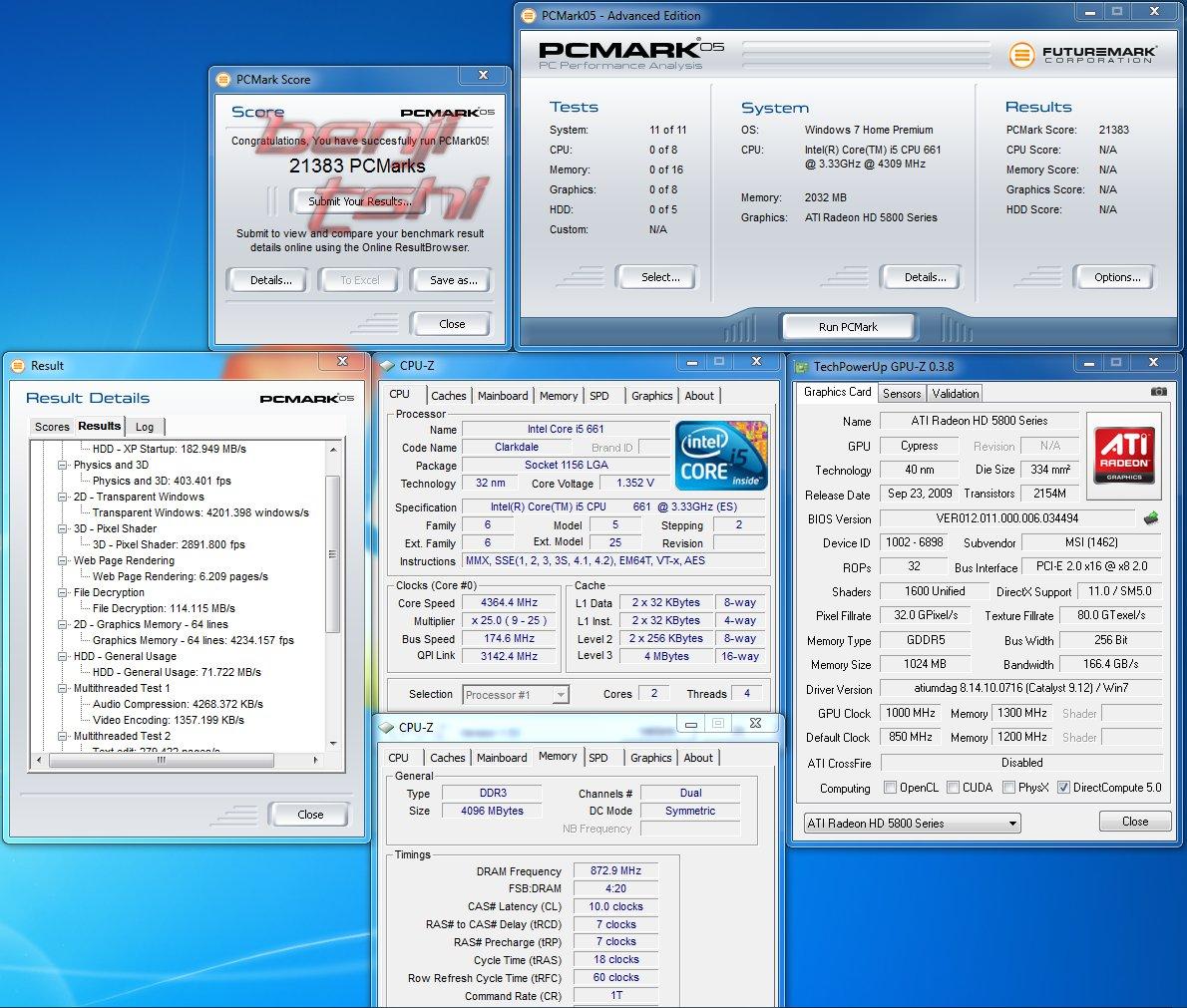Click Close in the GPU-Z window
This screenshot has width=1187, height=1008.
[x=1135, y=822]
